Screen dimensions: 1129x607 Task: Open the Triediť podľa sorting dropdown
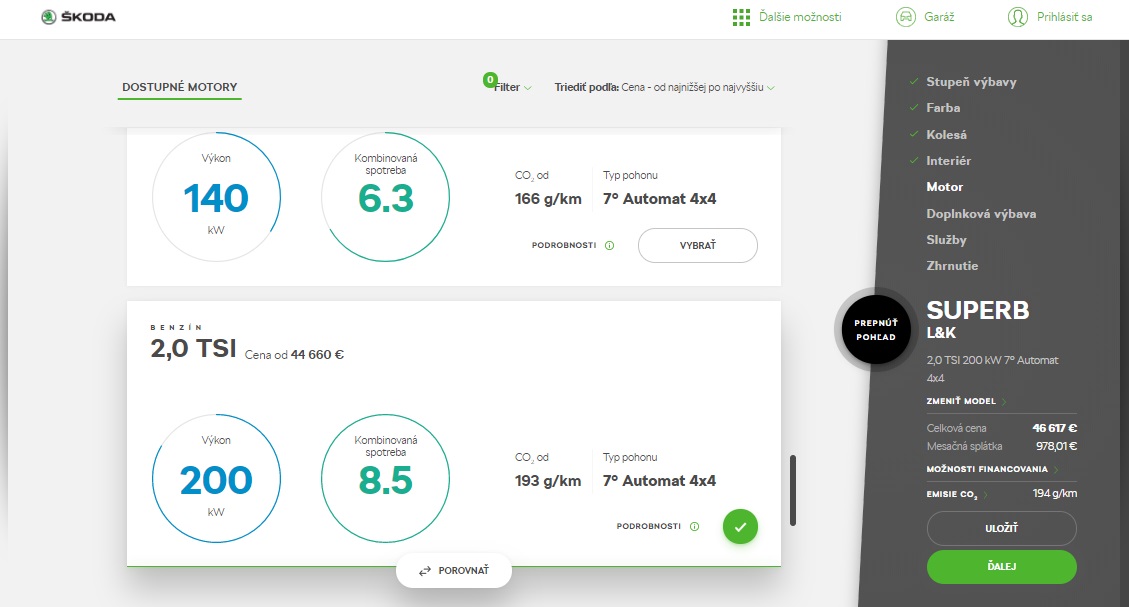coord(664,87)
